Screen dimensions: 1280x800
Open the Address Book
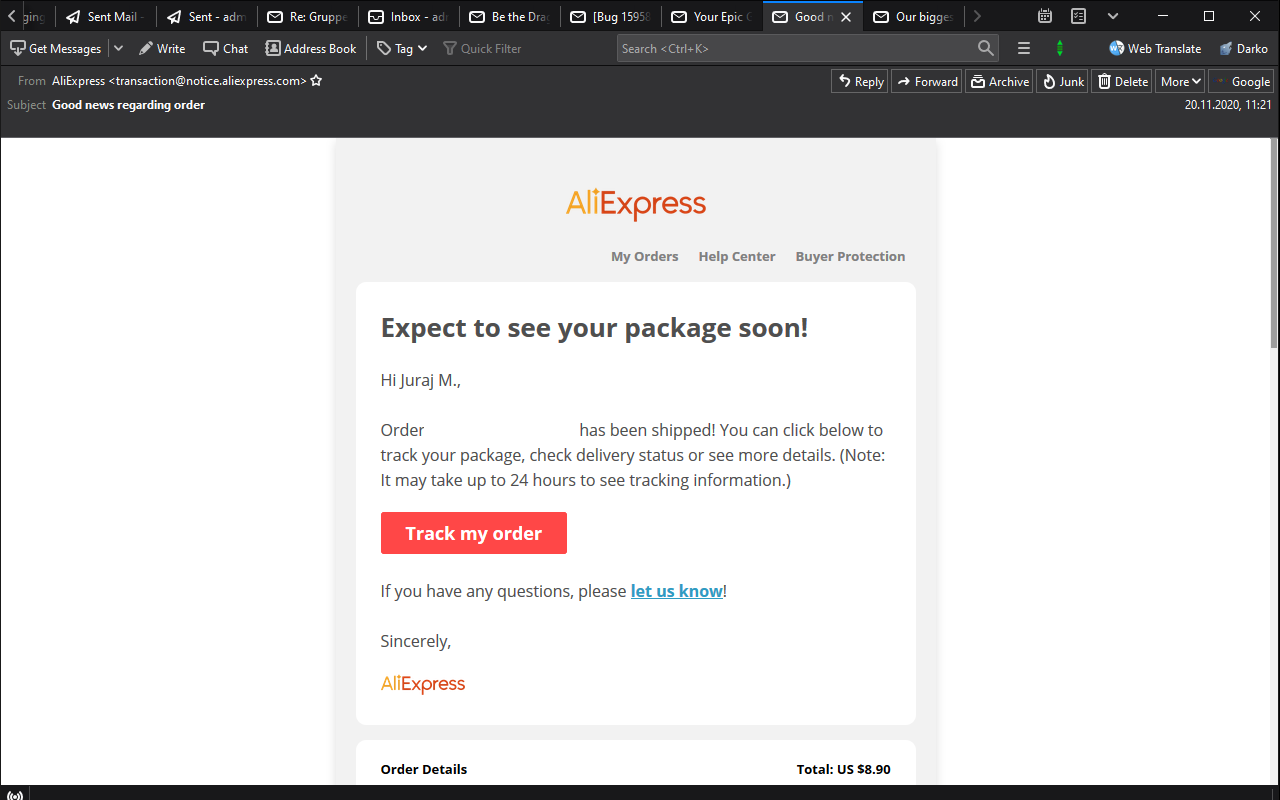click(311, 48)
